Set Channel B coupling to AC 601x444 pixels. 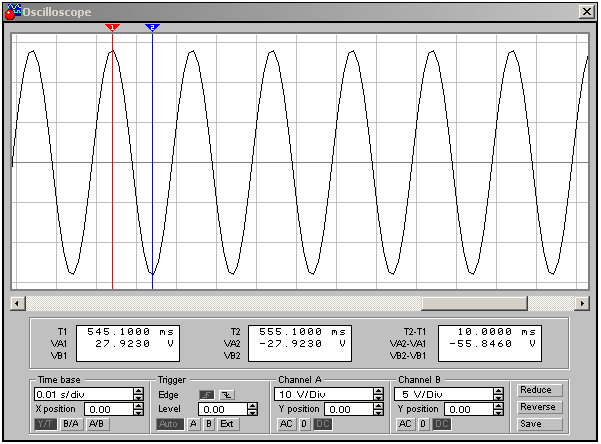pos(406,424)
